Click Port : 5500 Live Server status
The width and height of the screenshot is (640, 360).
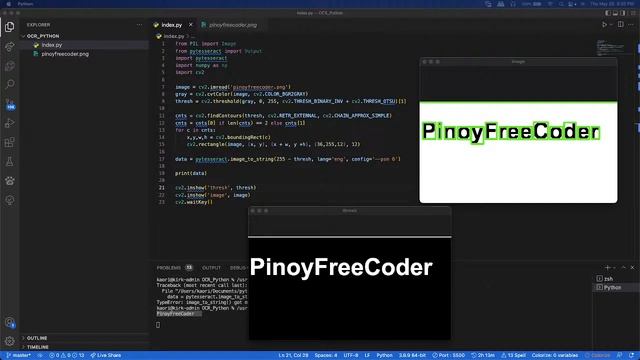(x=448, y=356)
